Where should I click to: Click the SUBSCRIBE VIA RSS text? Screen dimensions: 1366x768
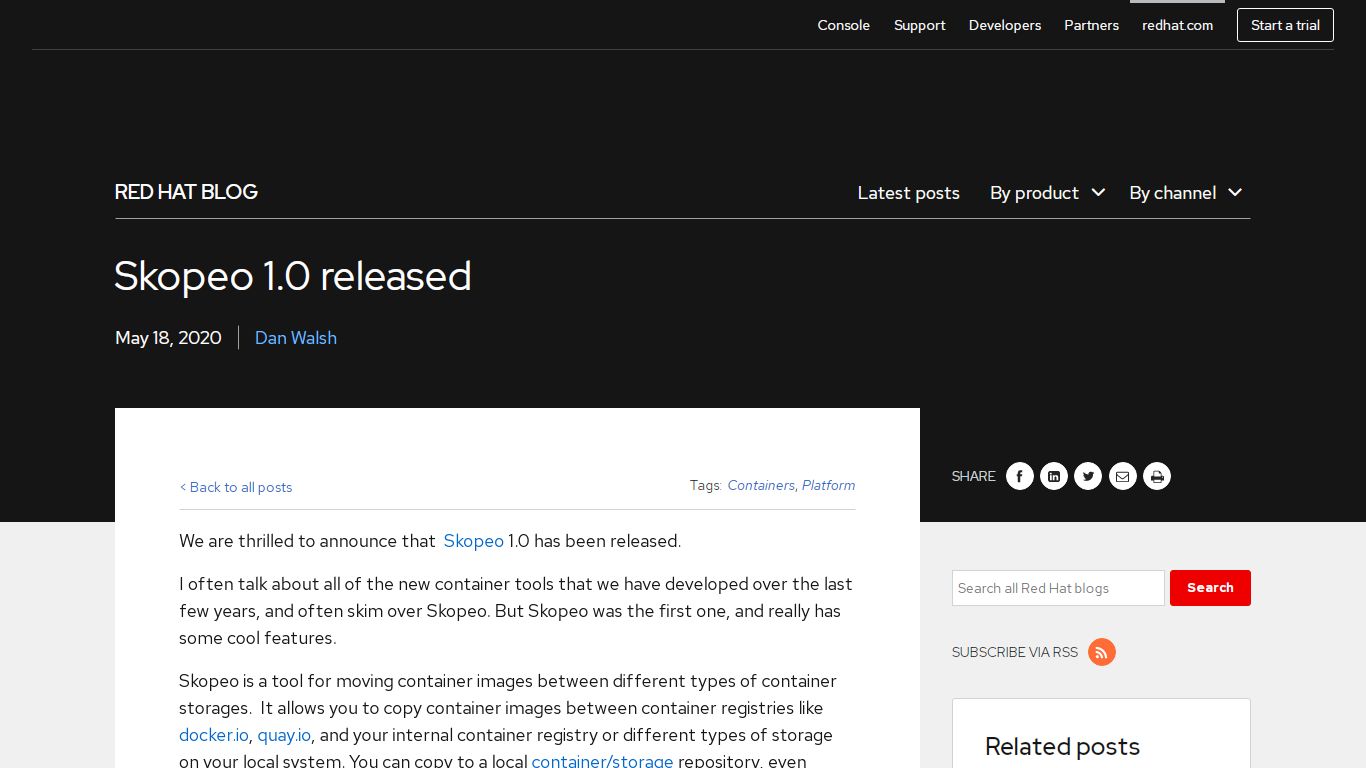pyautogui.click(x=1015, y=652)
